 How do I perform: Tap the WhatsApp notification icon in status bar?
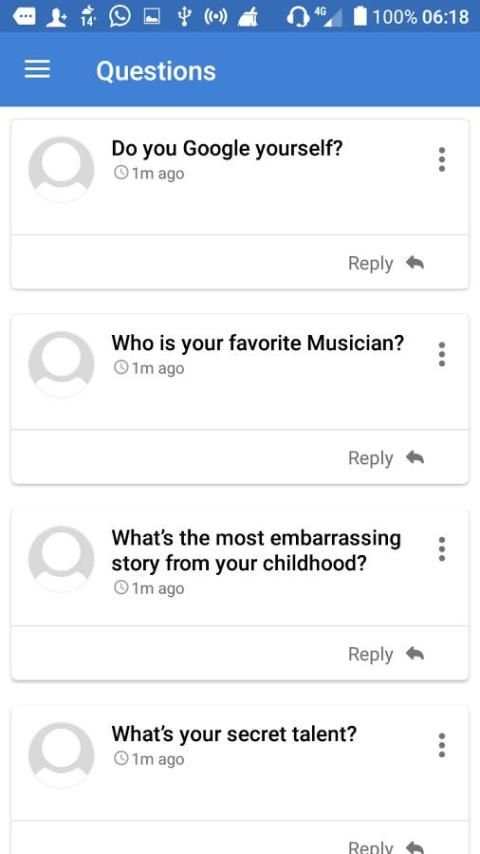(120, 16)
